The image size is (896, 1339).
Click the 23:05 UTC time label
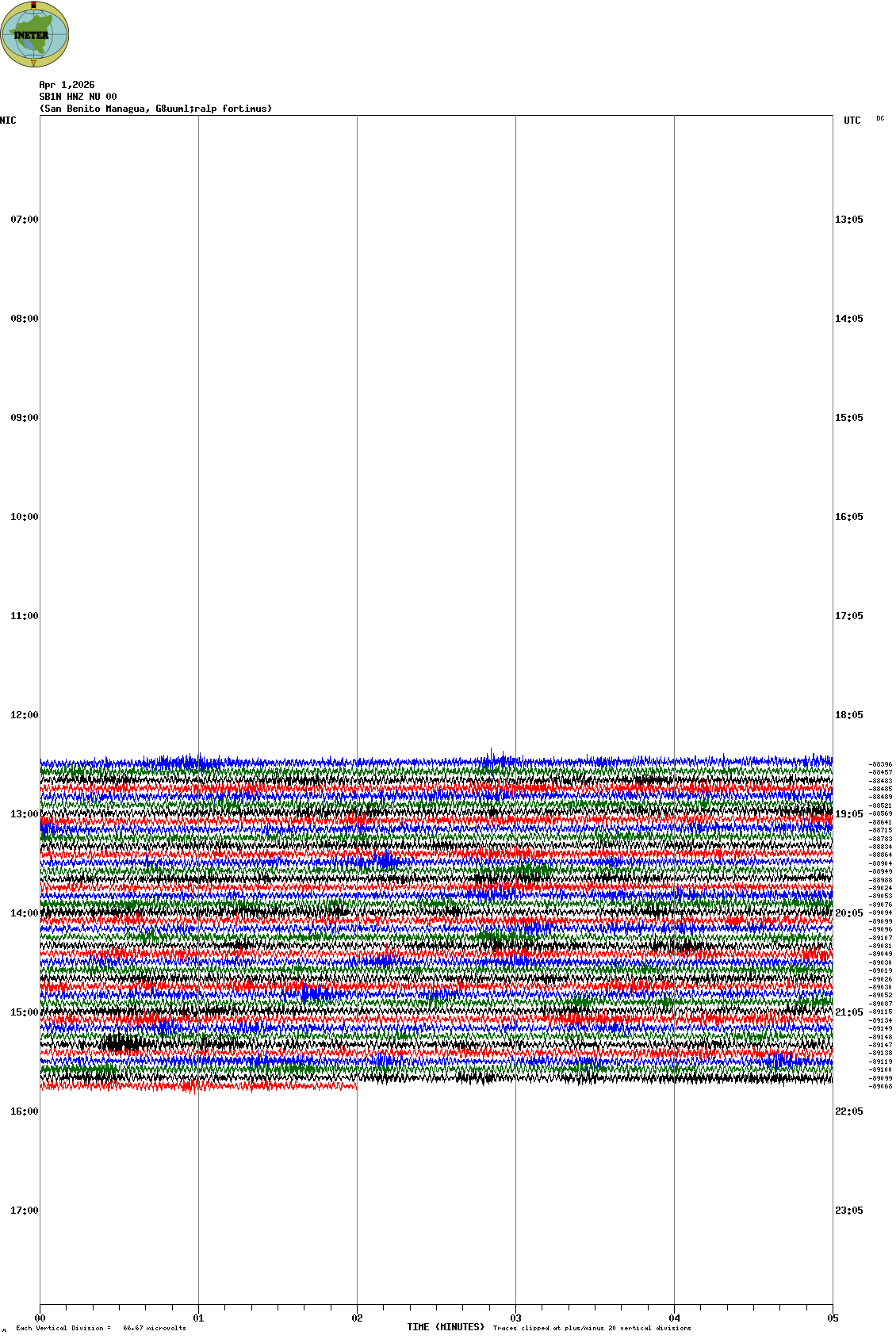(x=848, y=1211)
